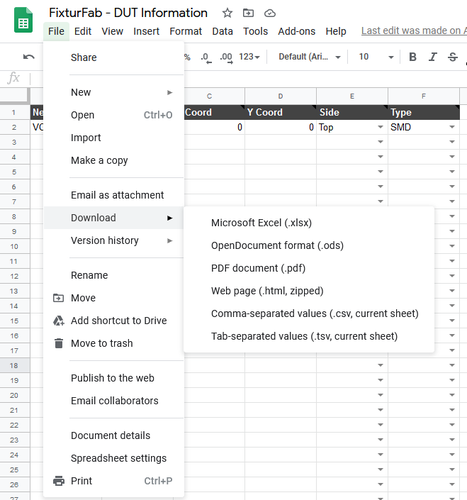
Task: Choose Import in the File menu
Action: pyautogui.click(x=113, y=137)
